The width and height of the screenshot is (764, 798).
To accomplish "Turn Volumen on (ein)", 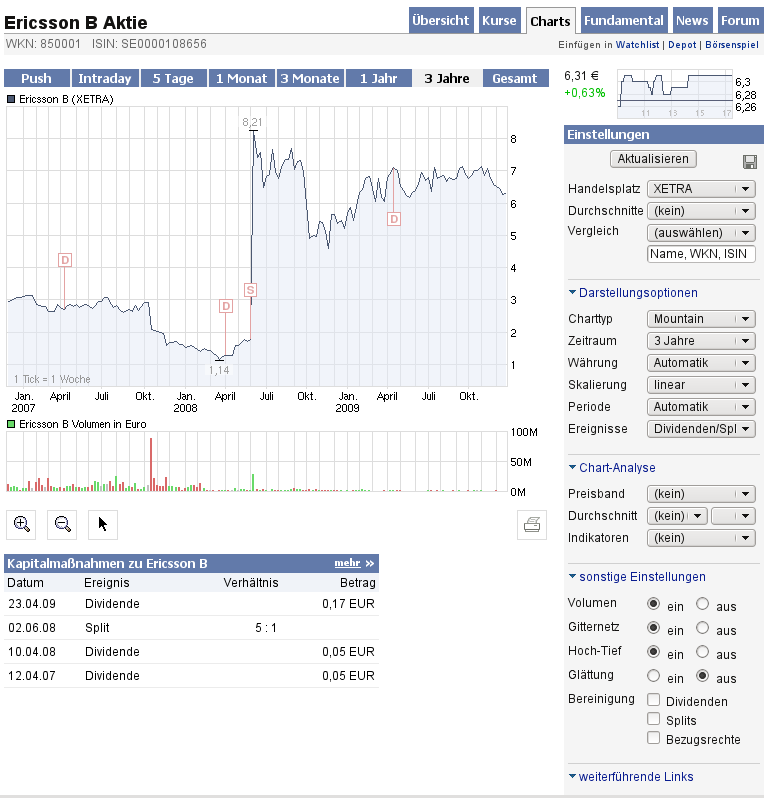I will click(653, 604).
